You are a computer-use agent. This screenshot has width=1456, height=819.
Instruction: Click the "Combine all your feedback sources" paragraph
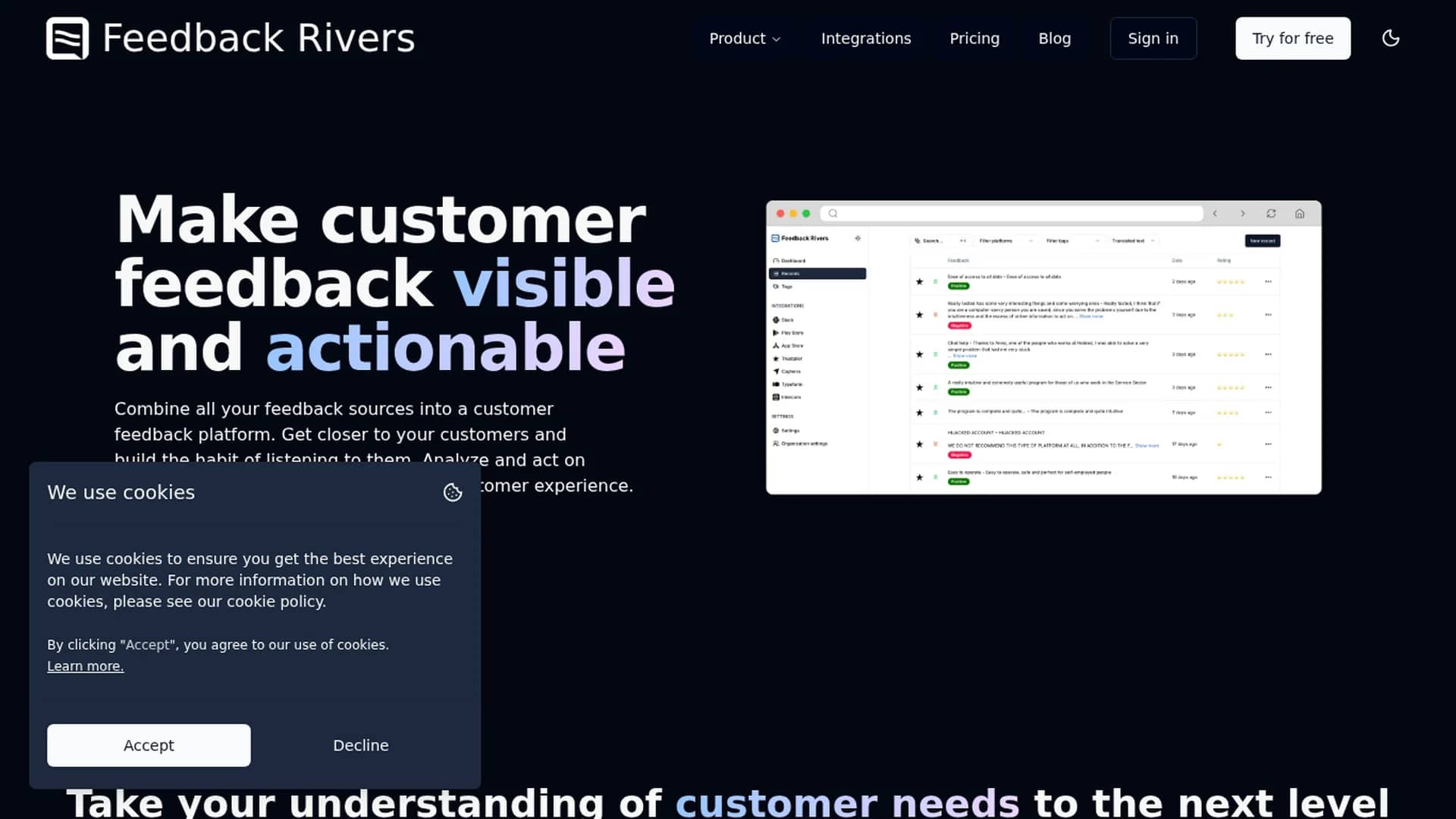[373, 447]
